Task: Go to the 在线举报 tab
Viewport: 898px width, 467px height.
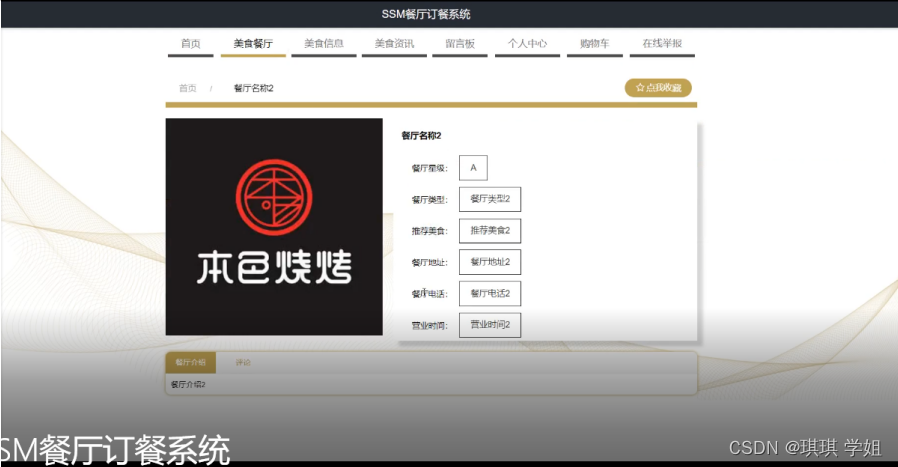Action: [662, 44]
